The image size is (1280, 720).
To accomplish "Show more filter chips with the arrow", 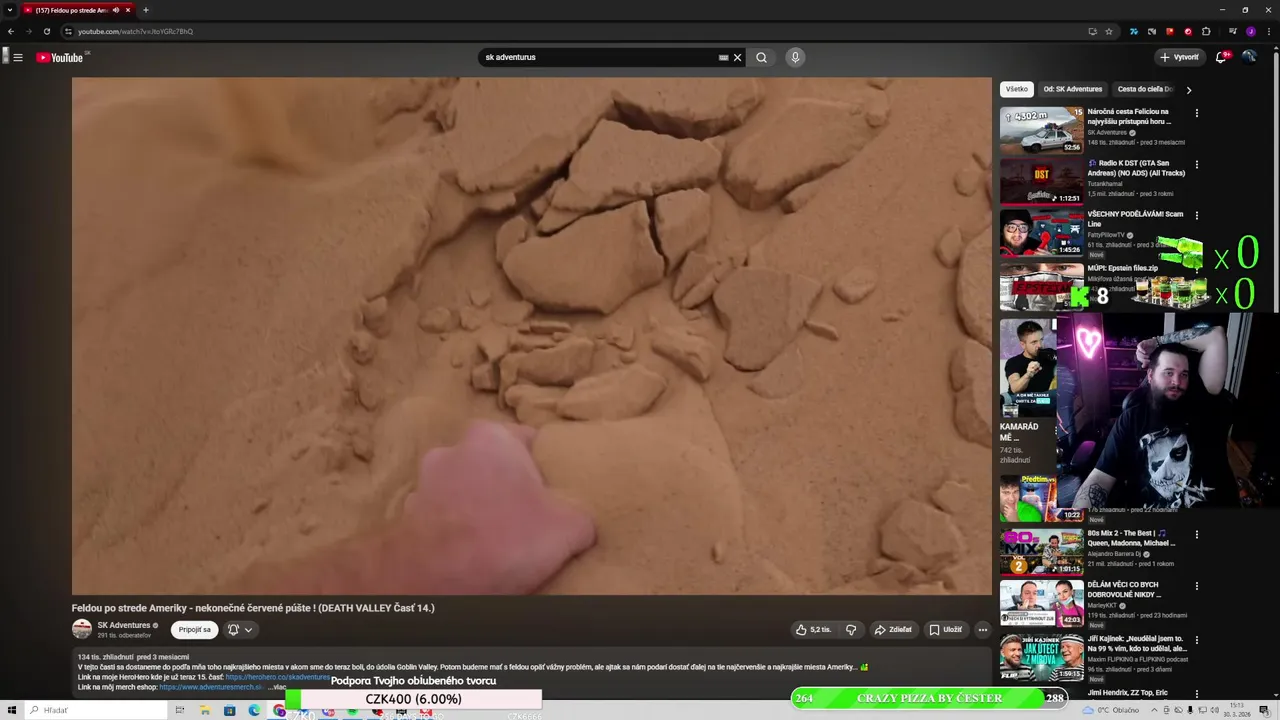I will point(1188,90).
